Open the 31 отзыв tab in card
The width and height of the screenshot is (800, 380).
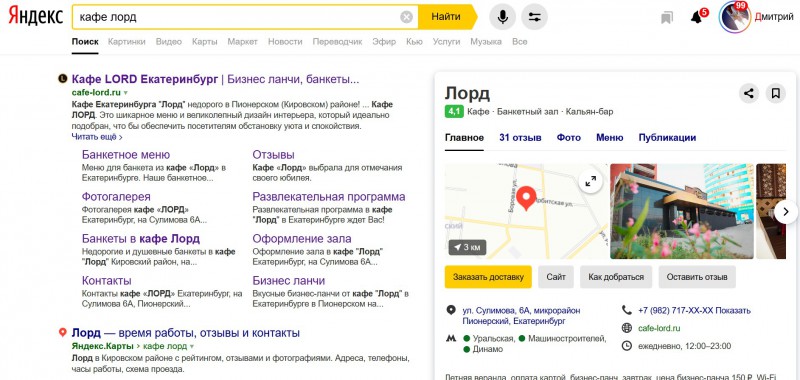520,138
